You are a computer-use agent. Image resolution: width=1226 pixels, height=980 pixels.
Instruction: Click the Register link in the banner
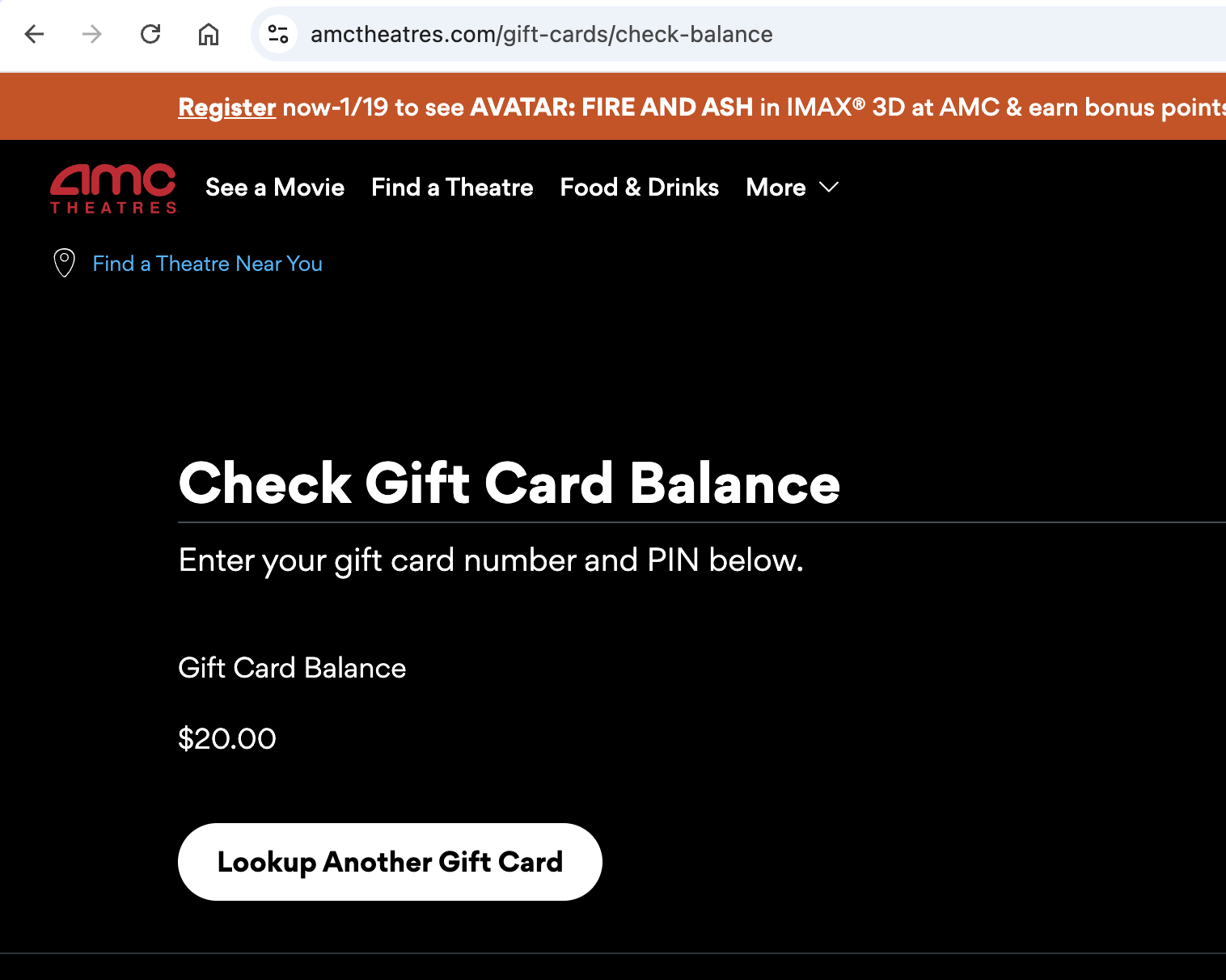(227, 108)
